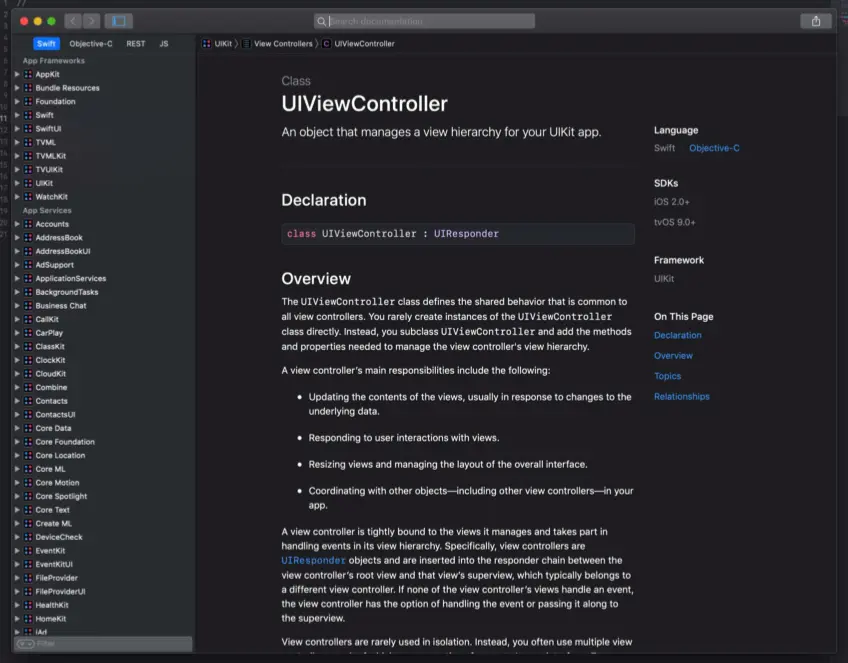Toggle the navigator sidebar button
The height and width of the screenshot is (663, 848).
(x=119, y=21)
